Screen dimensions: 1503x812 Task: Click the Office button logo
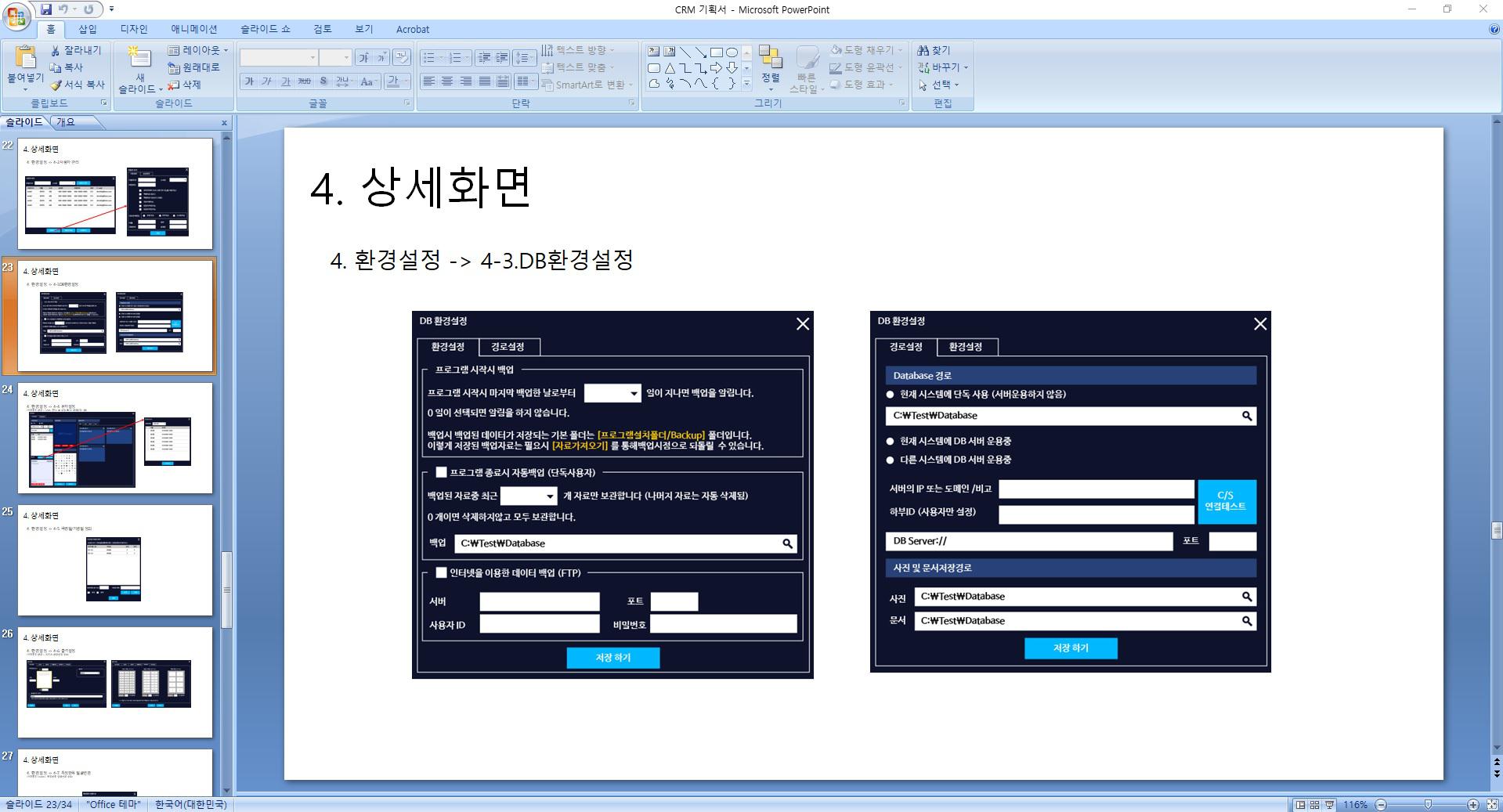[16, 16]
